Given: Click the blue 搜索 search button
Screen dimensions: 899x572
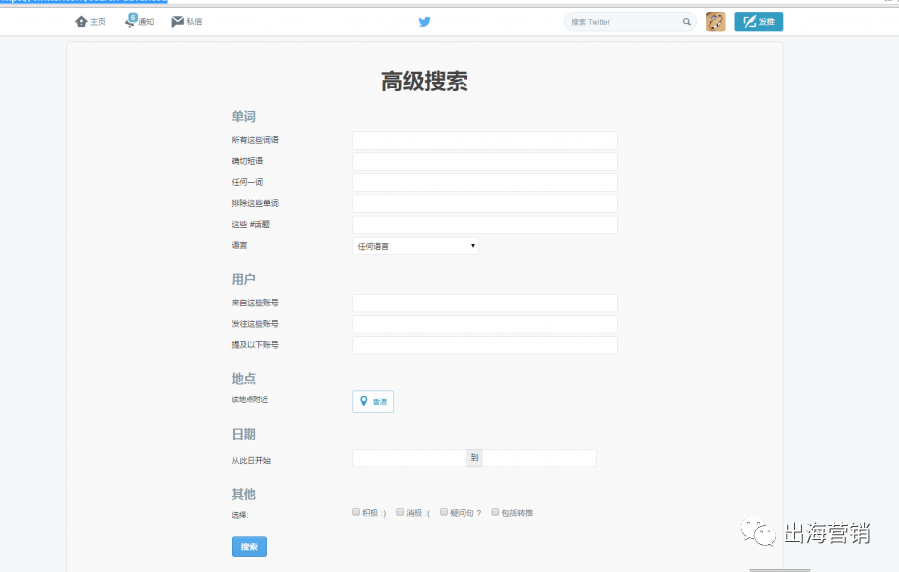Looking at the screenshot, I should coord(249,547).
